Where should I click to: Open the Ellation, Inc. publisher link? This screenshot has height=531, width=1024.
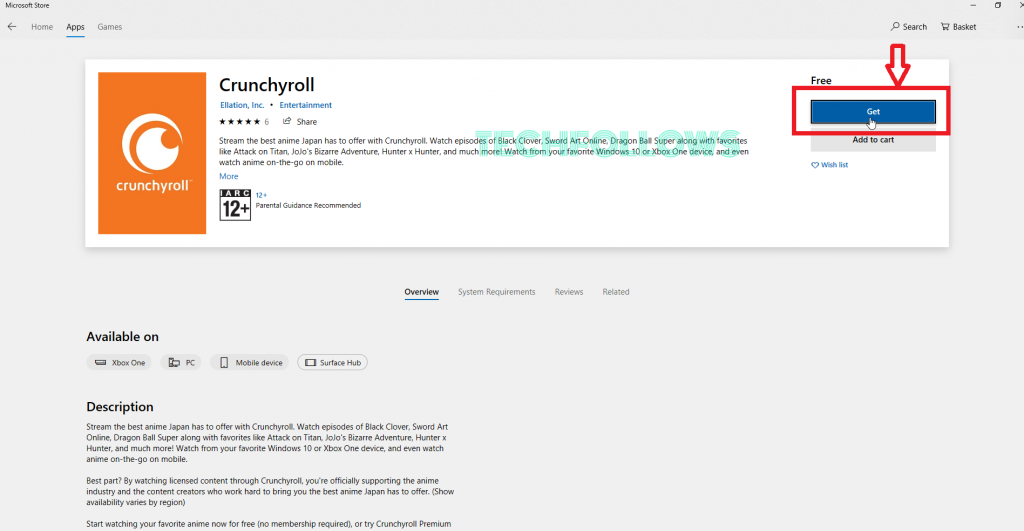tap(242, 105)
